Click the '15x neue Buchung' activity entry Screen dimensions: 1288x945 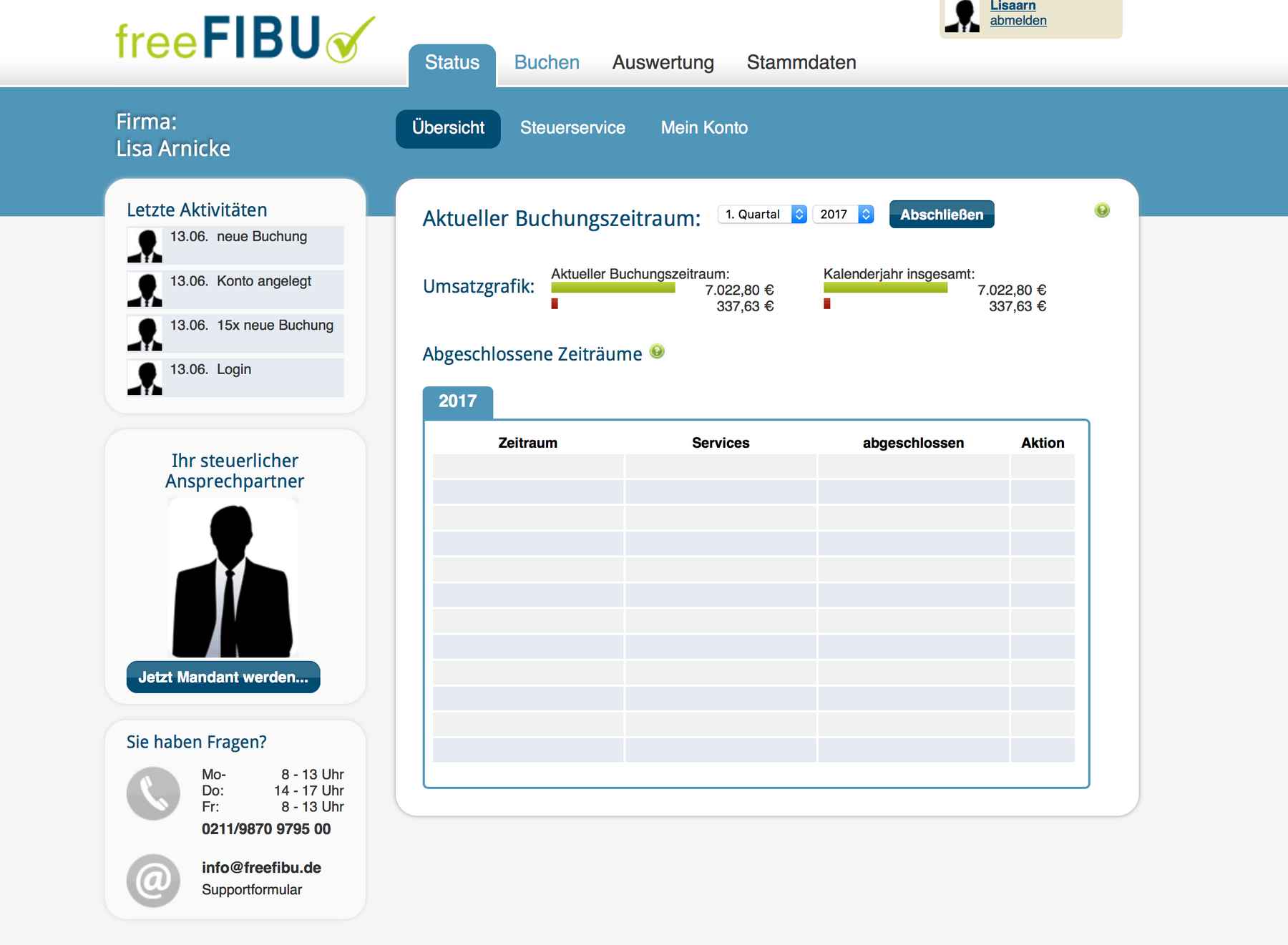tap(235, 334)
